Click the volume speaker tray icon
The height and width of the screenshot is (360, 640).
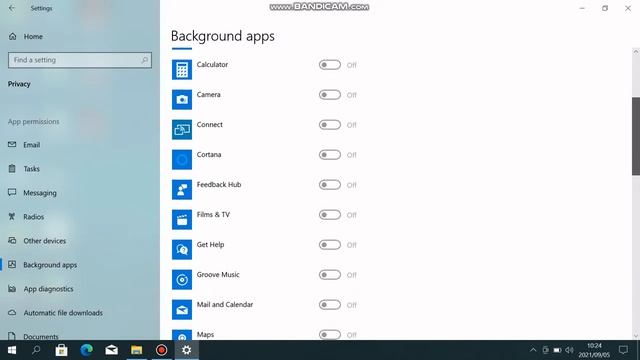(x=570, y=350)
